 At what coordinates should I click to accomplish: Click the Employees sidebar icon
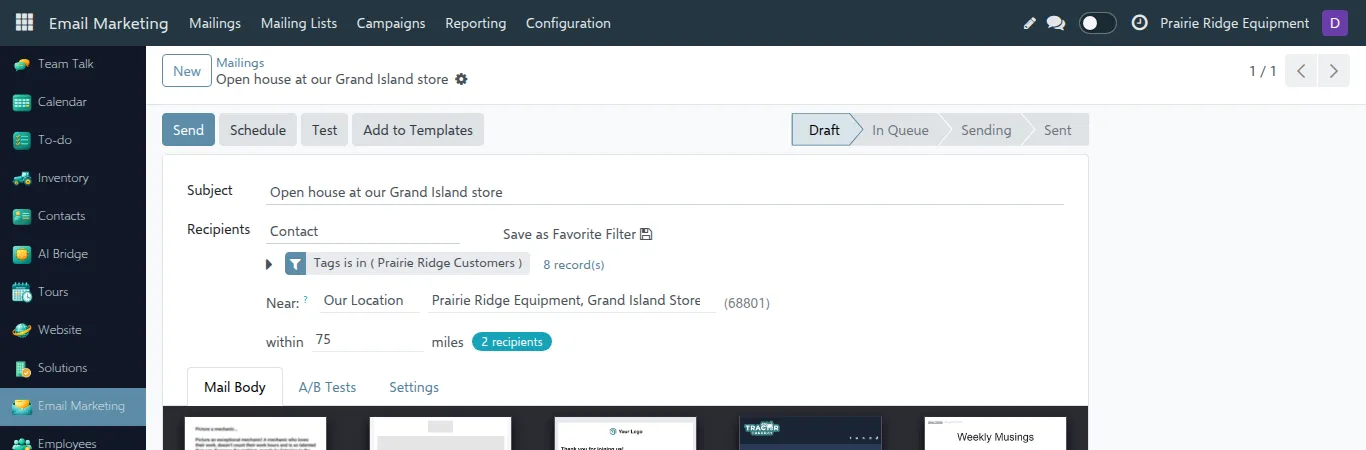click(21, 443)
